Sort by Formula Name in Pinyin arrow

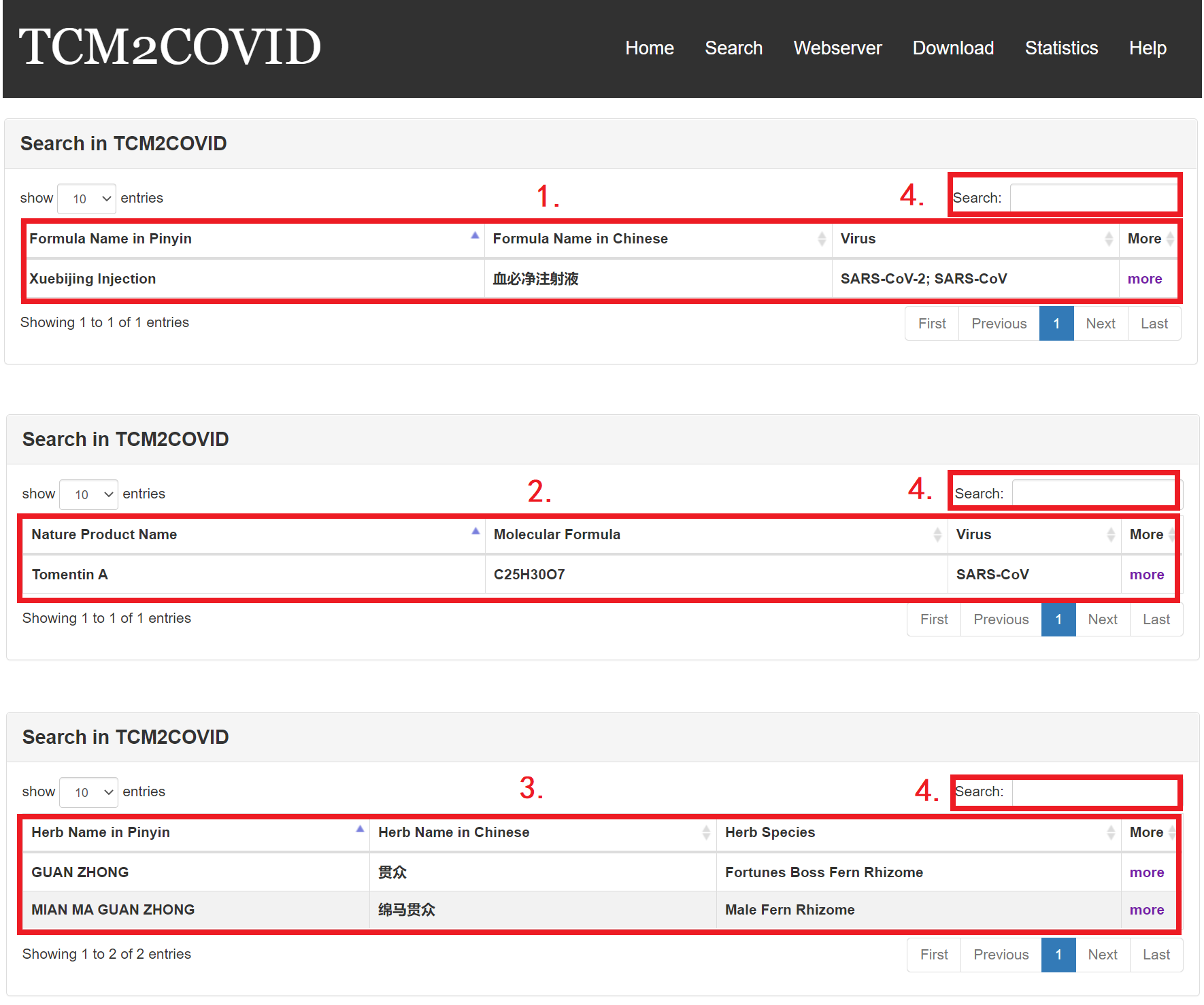[x=475, y=236]
